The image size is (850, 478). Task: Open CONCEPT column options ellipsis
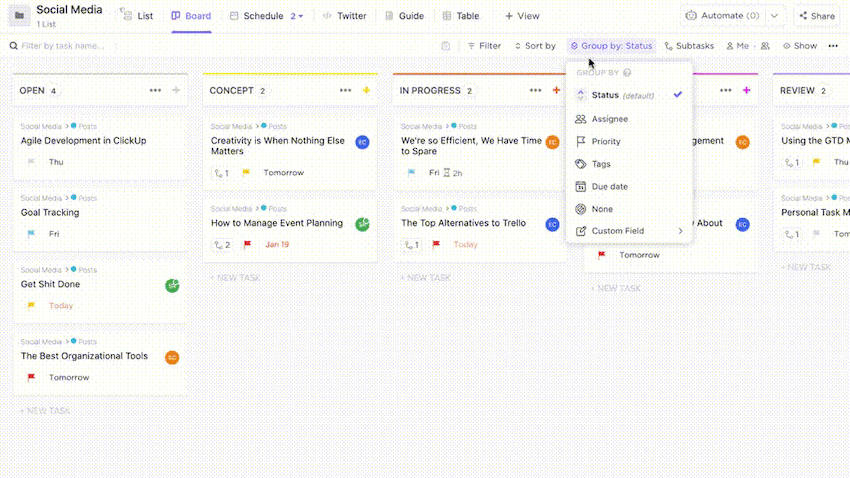(345, 91)
